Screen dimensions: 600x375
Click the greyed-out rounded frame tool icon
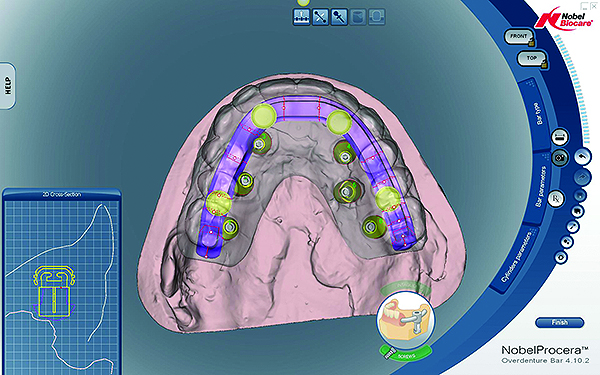377,17
